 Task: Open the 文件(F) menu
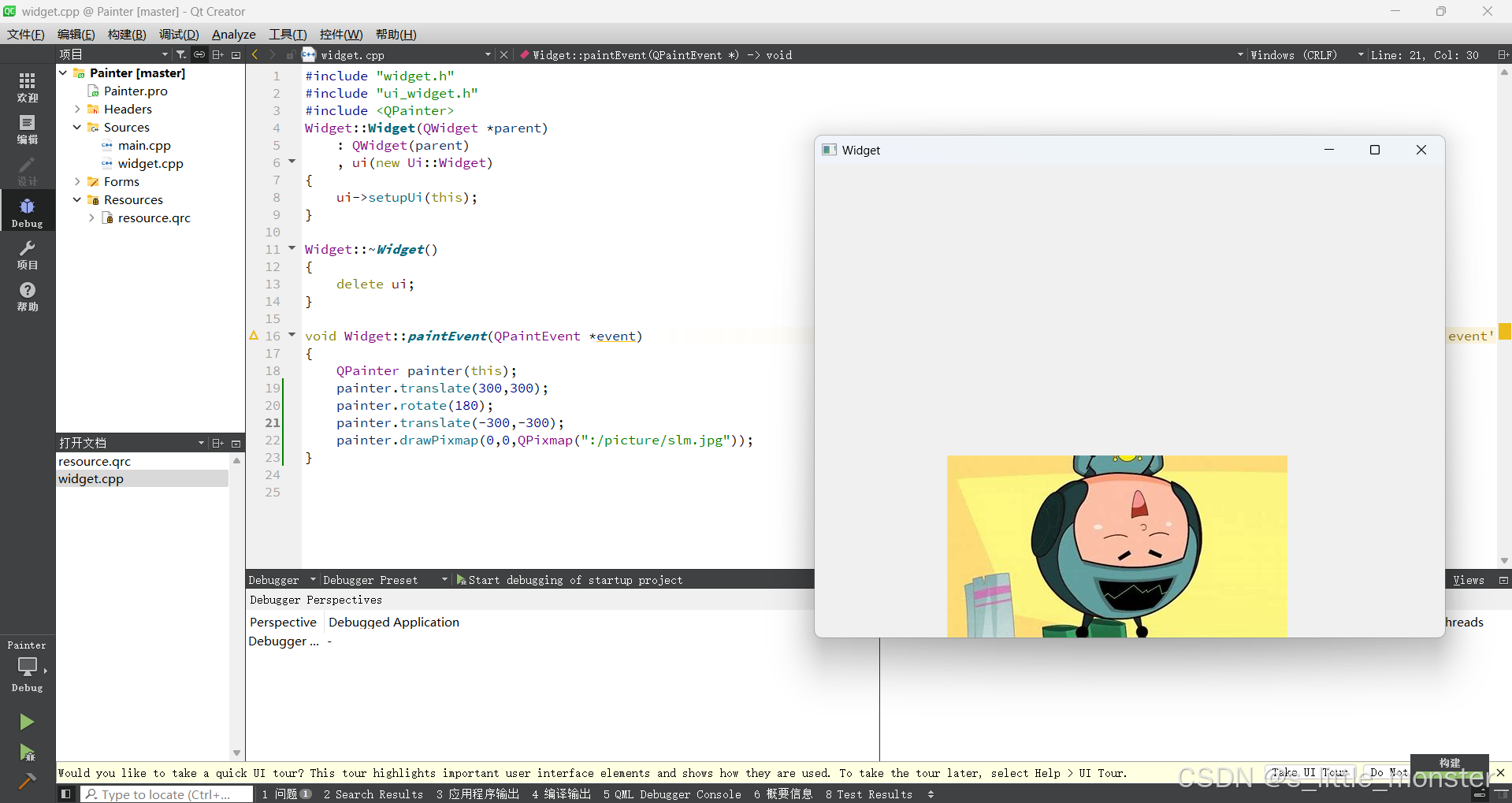tap(25, 34)
